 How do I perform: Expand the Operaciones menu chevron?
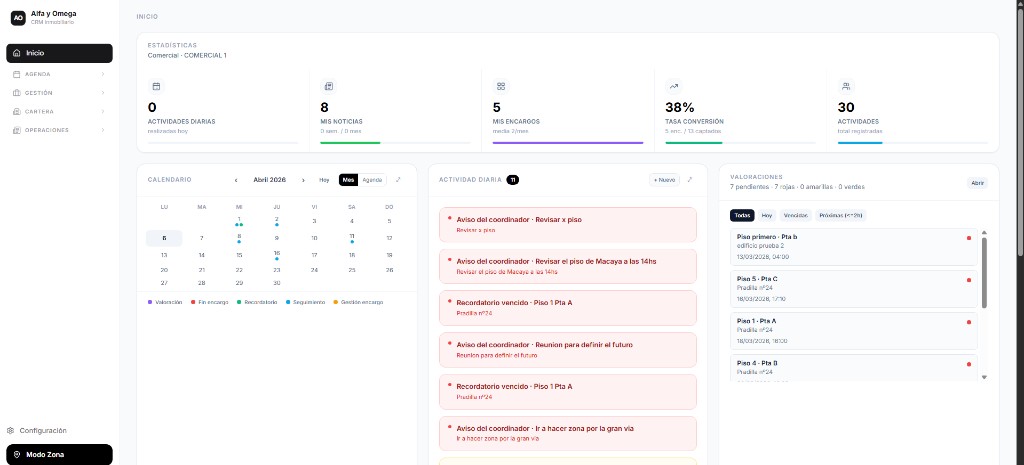[103, 130]
